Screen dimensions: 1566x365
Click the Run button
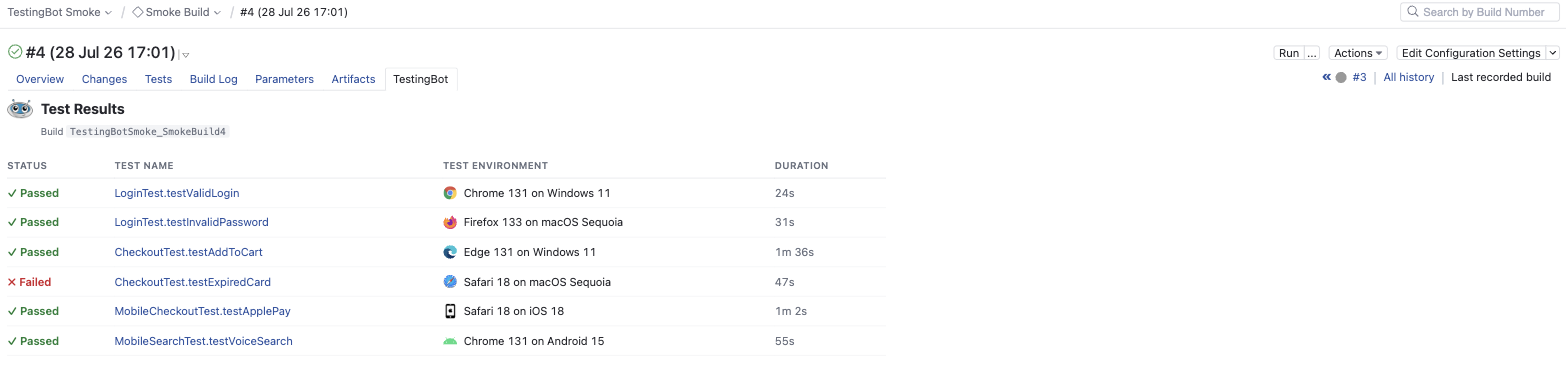(1289, 53)
